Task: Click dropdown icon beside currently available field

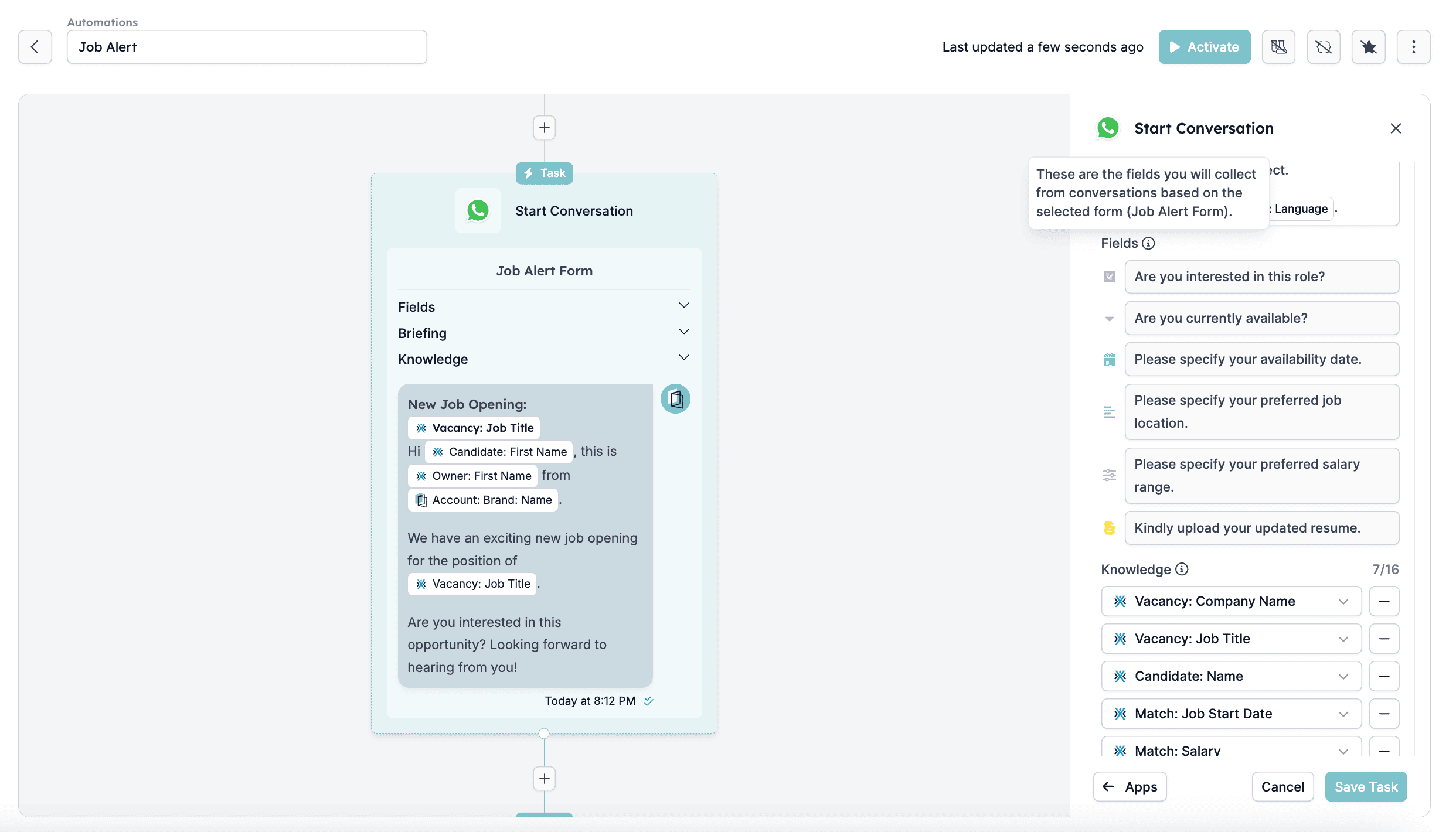Action: click(1109, 319)
